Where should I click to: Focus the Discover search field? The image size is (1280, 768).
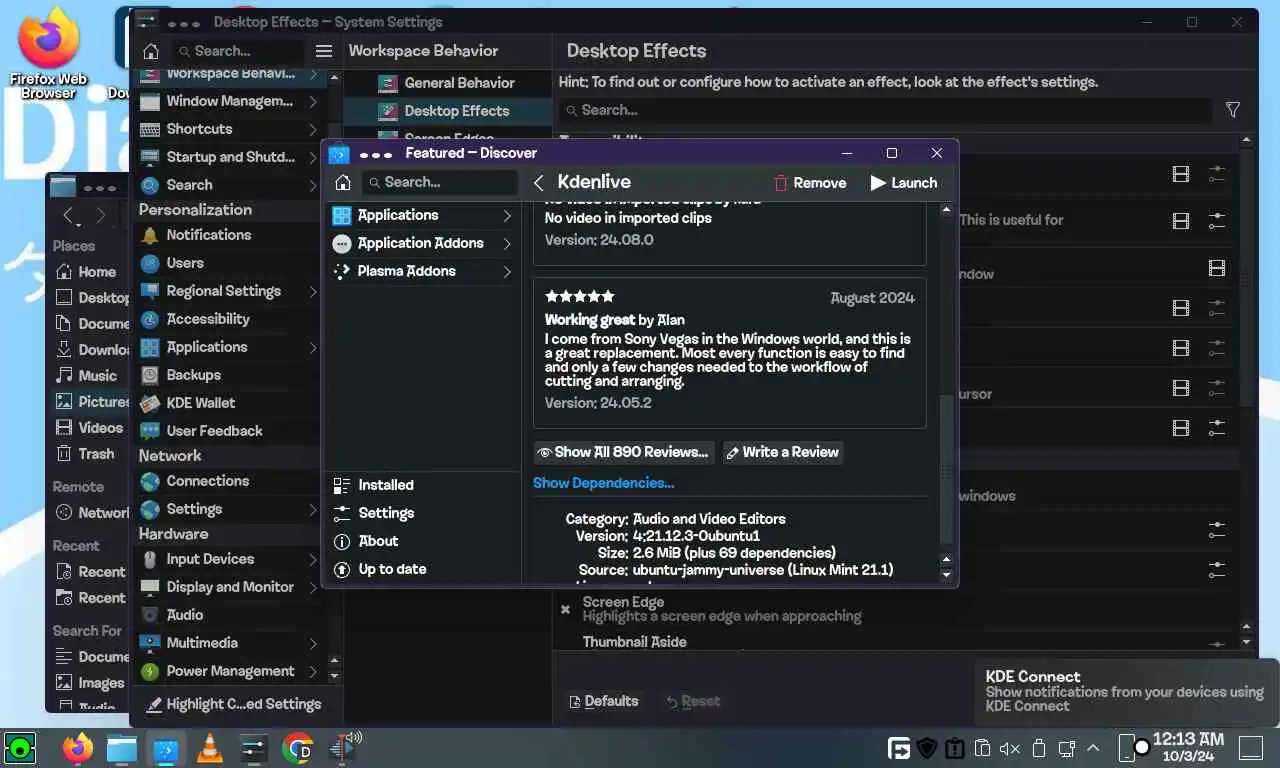440,182
